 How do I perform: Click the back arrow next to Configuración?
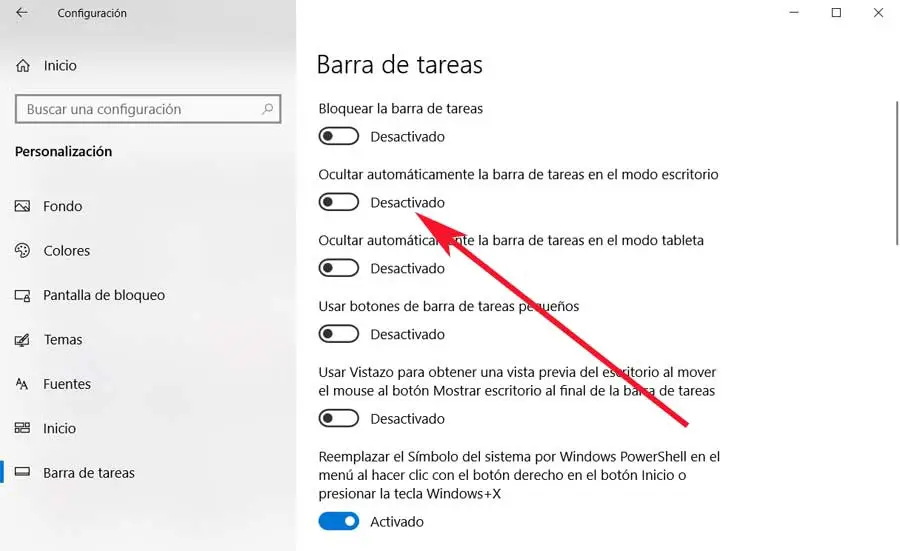pos(22,13)
